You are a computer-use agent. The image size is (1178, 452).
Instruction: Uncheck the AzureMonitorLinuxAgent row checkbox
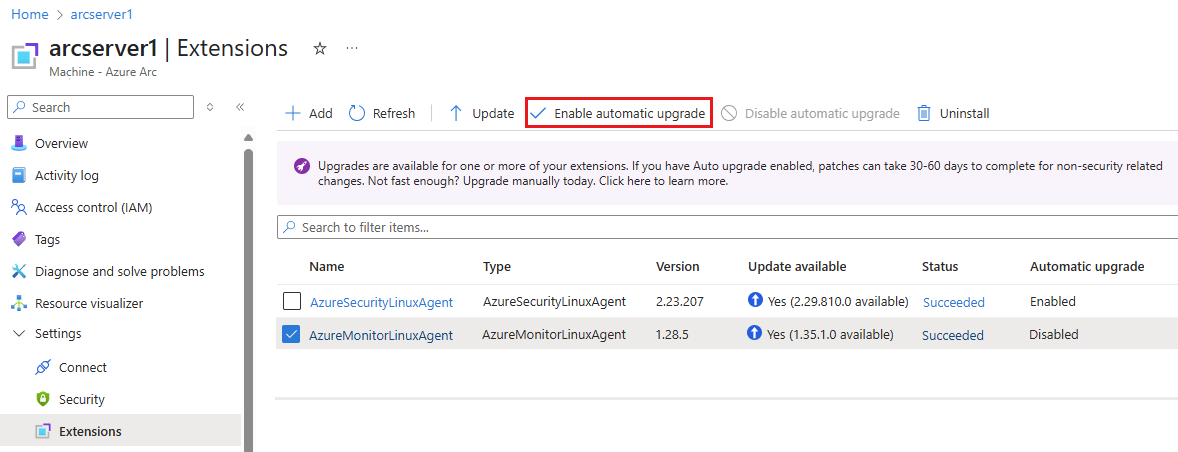coord(292,334)
